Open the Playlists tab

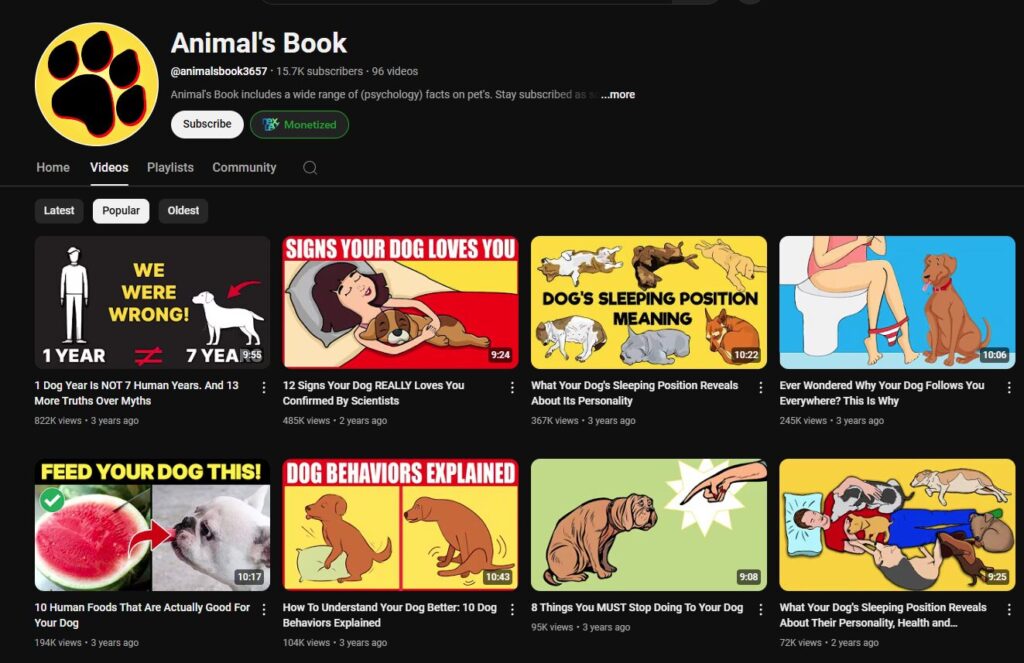[170, 167]
